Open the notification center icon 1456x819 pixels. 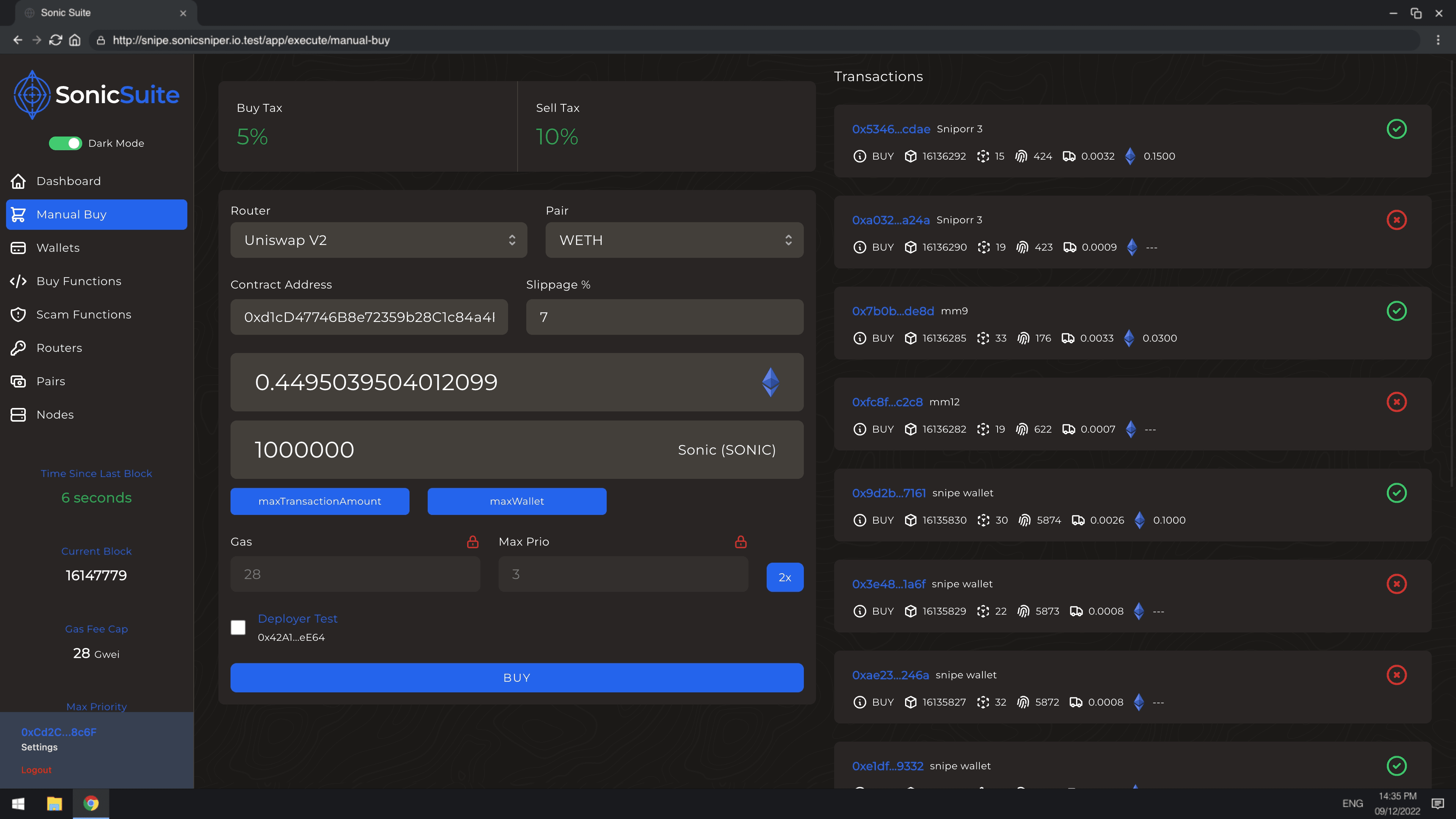point(1438,803)
